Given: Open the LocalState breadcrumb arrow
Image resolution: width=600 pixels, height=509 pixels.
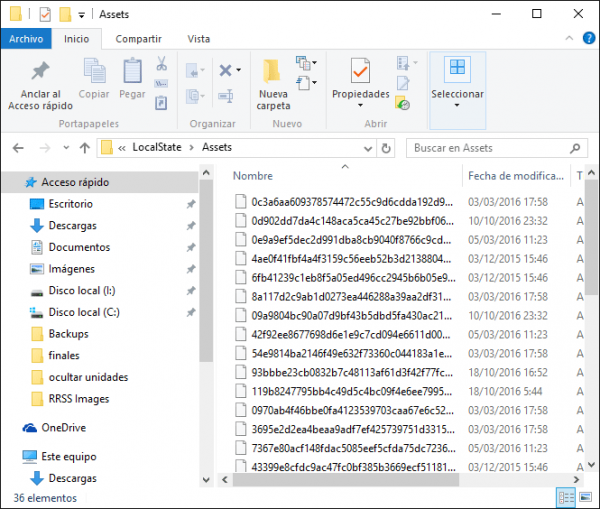Looking at the screenshot, I should (191, 148).
